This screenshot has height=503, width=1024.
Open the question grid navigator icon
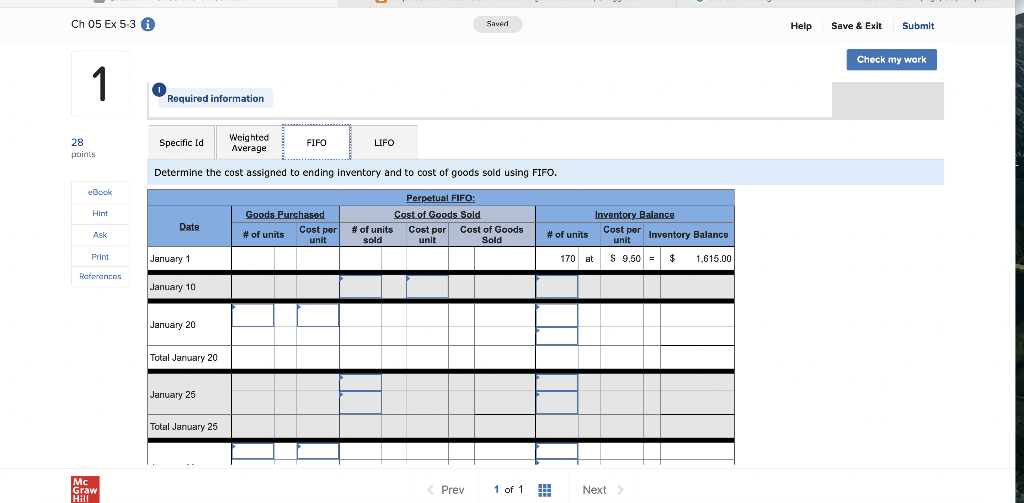coord(545,489)
